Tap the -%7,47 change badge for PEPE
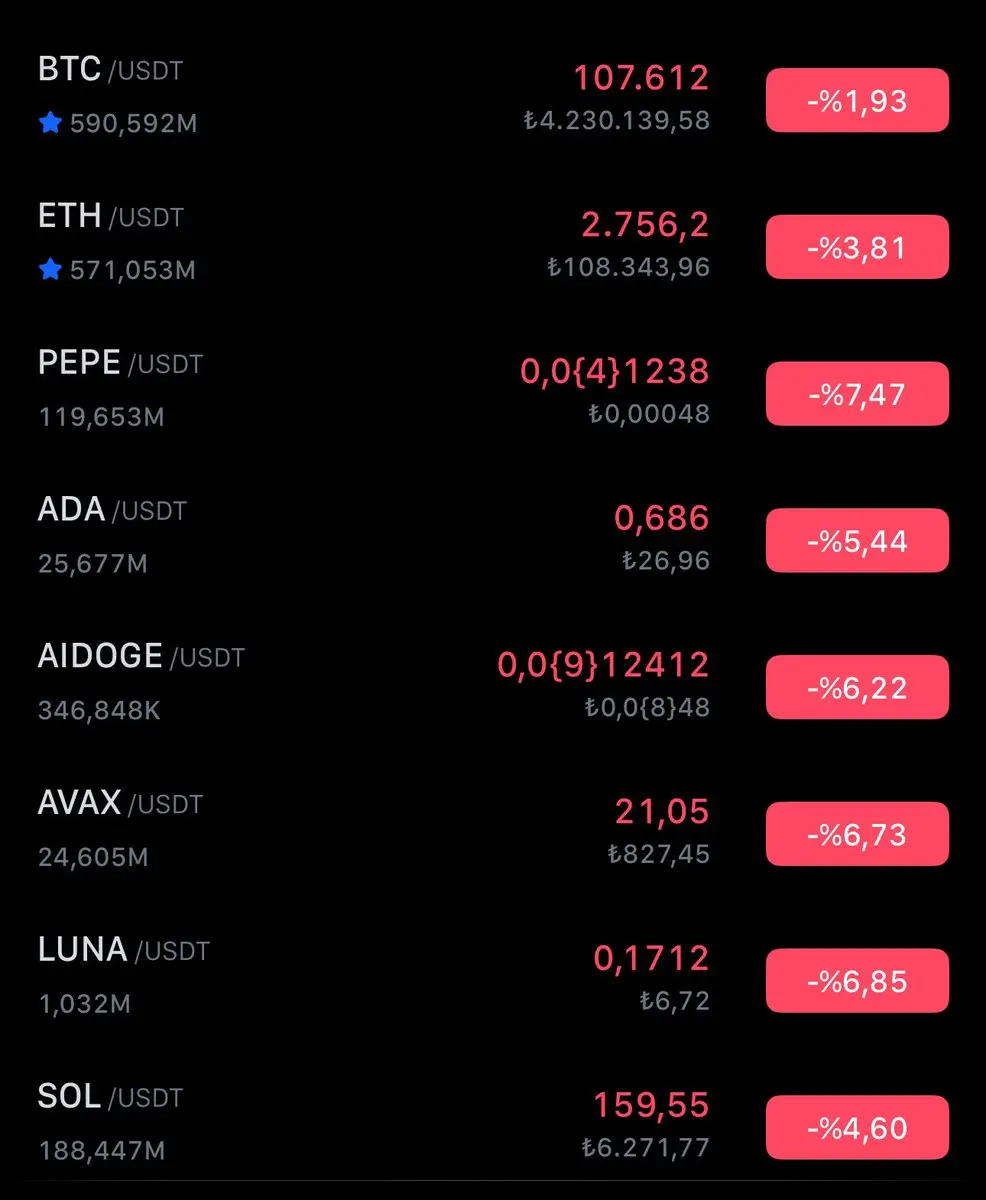The image size is (986, 1200). pos(857,394)
